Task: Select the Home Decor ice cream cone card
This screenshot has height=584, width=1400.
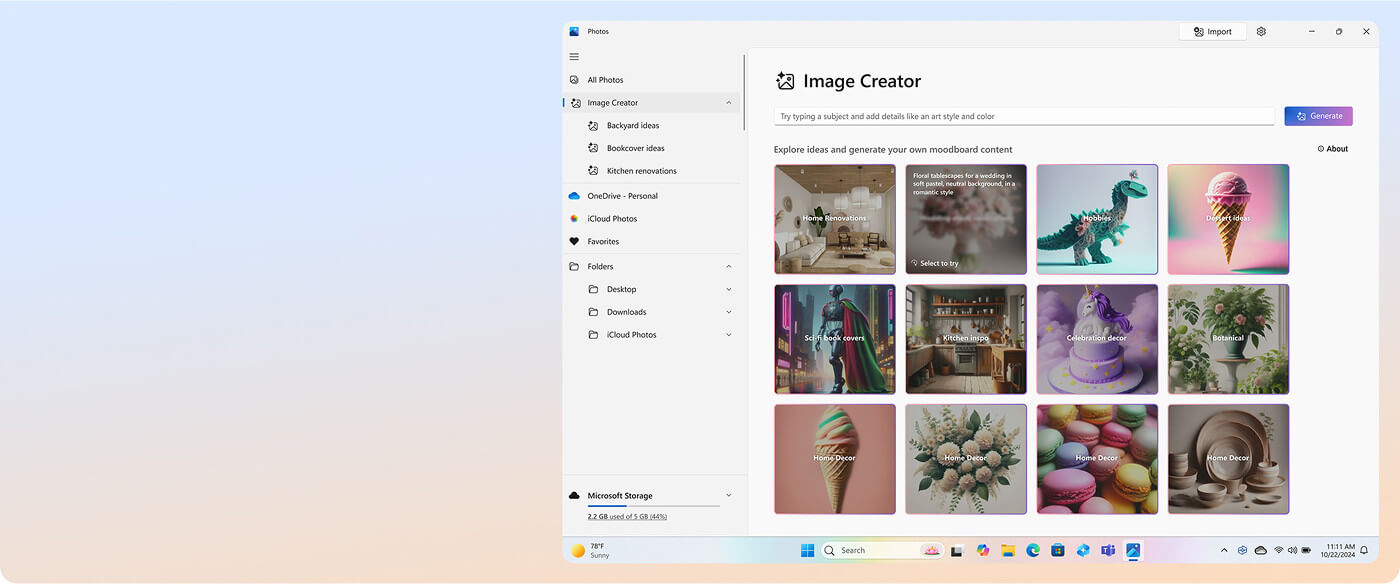Action: click(x=834, y=459)
